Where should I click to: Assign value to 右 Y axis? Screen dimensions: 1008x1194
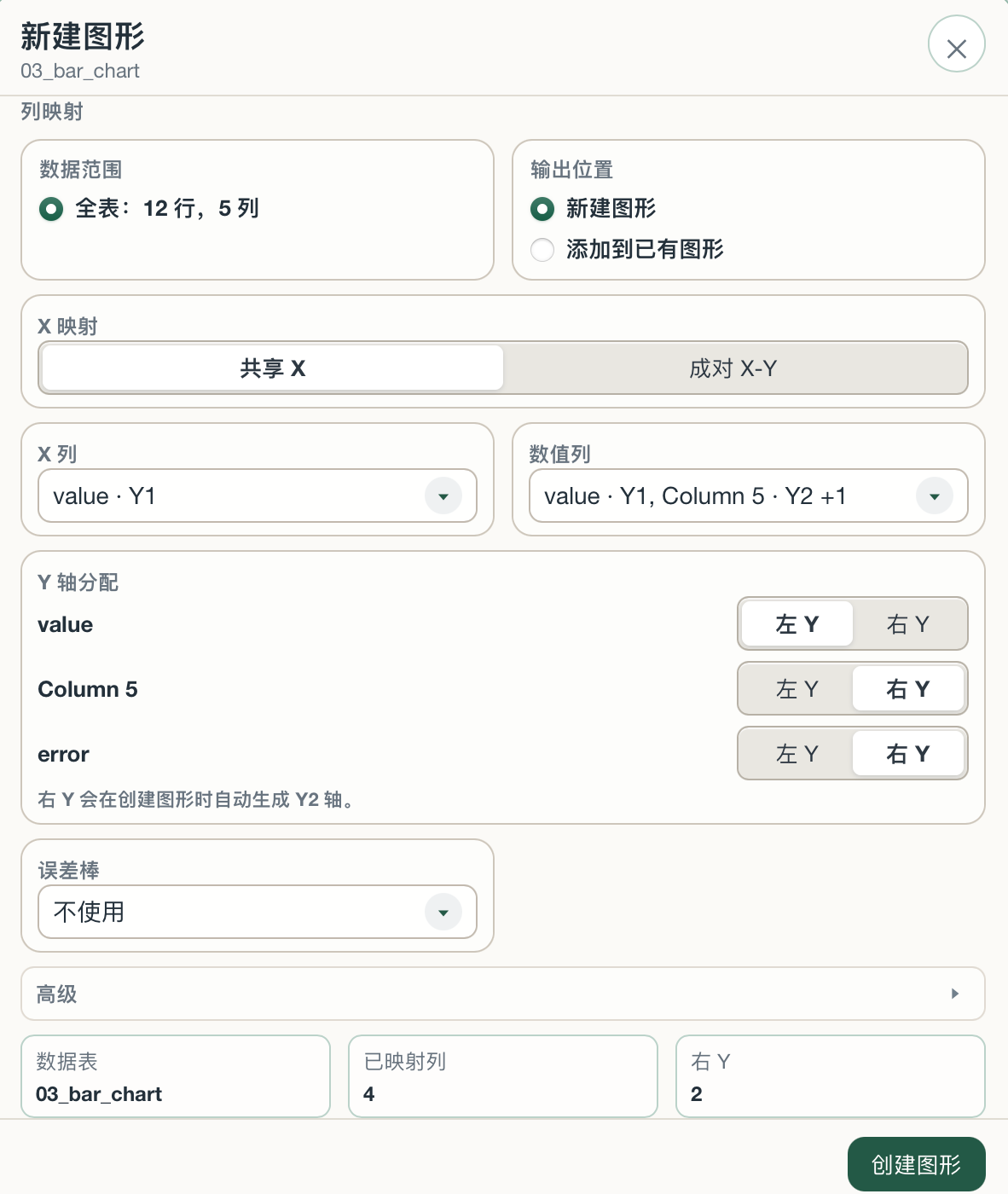pyautogui.click(x=908, y=624)
